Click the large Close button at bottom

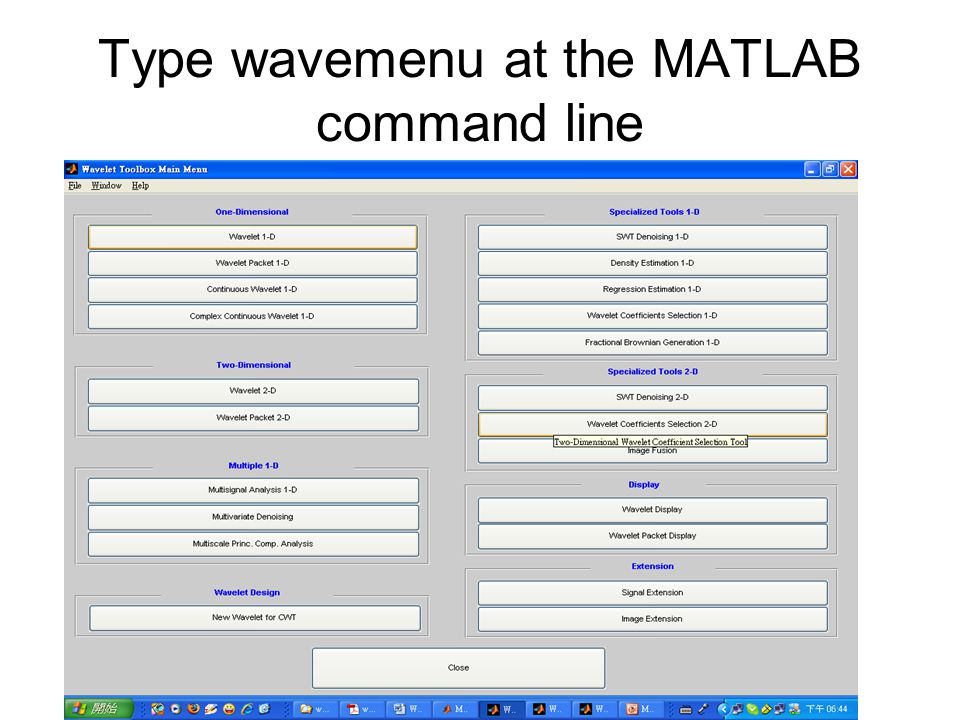coord(459,668)
